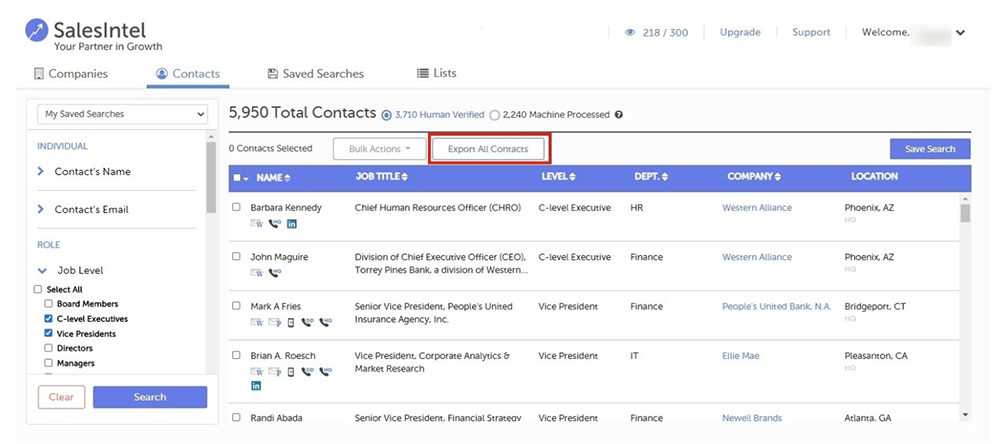Image resolution: width=1008 pixels, height=444 pixels.
Task: Select the 3,710 Human Verified radio button
Action: (x=386, y=115)
